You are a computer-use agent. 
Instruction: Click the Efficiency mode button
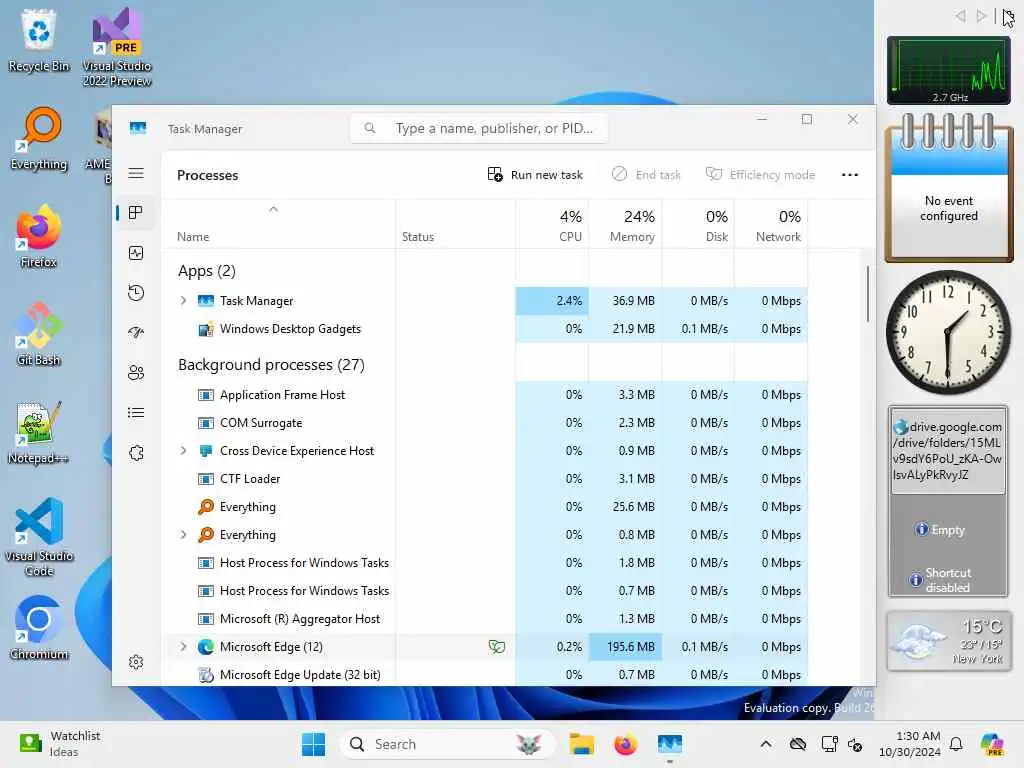760,175
